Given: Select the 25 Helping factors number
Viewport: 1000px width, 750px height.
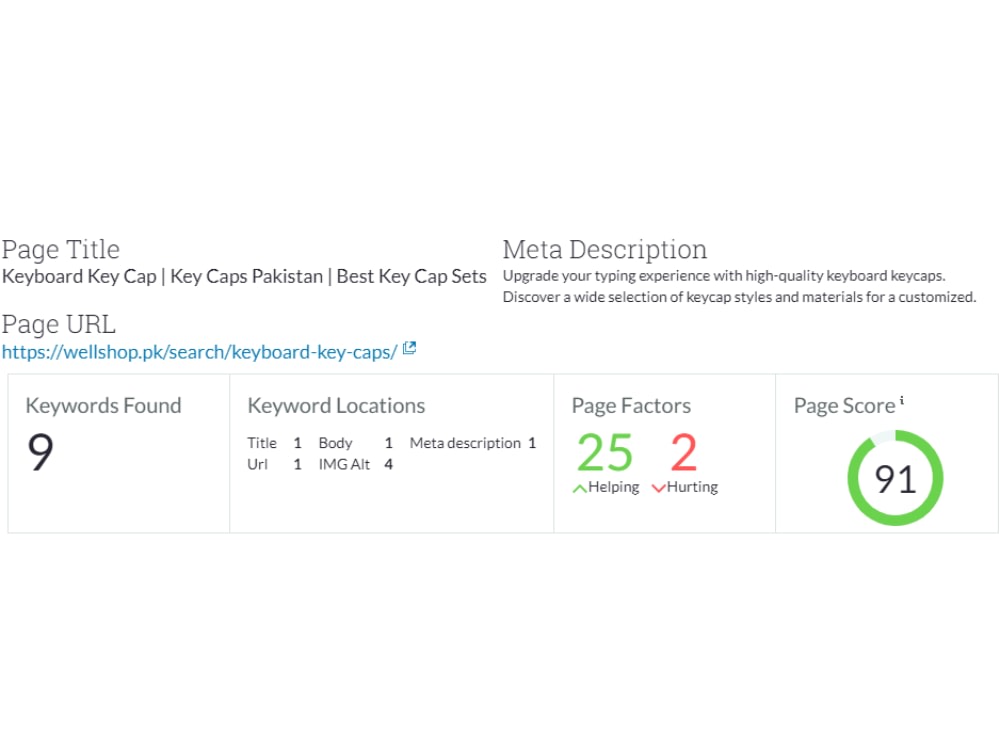Looking at the screenshot, I should [605, 452].
